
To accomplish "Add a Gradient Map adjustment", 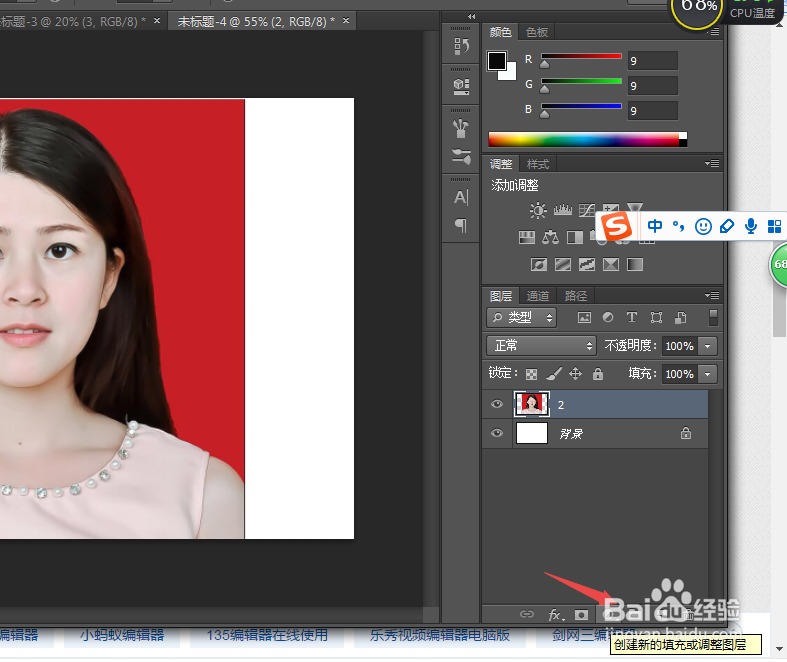I will pos(635,264).
